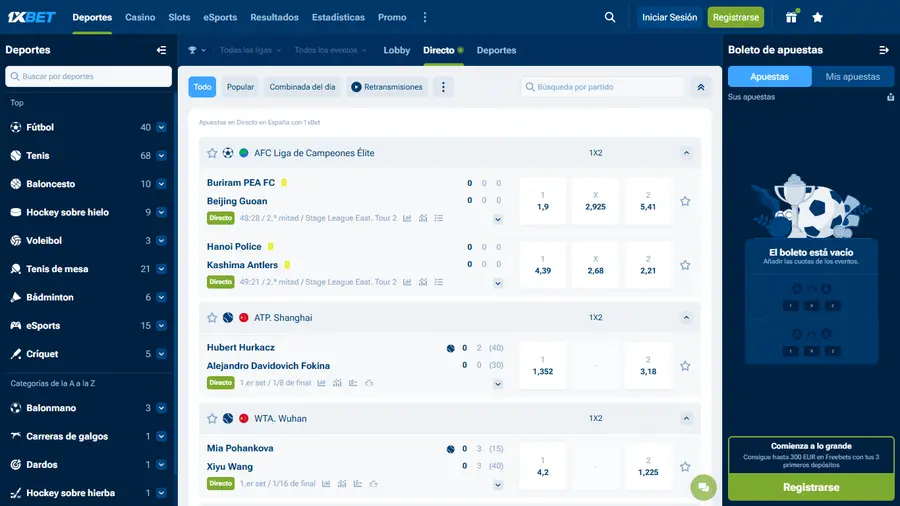Screen dimensions: 900x506
Task: Focus the Búsqueda por partido field
Action: coord(603,87)
